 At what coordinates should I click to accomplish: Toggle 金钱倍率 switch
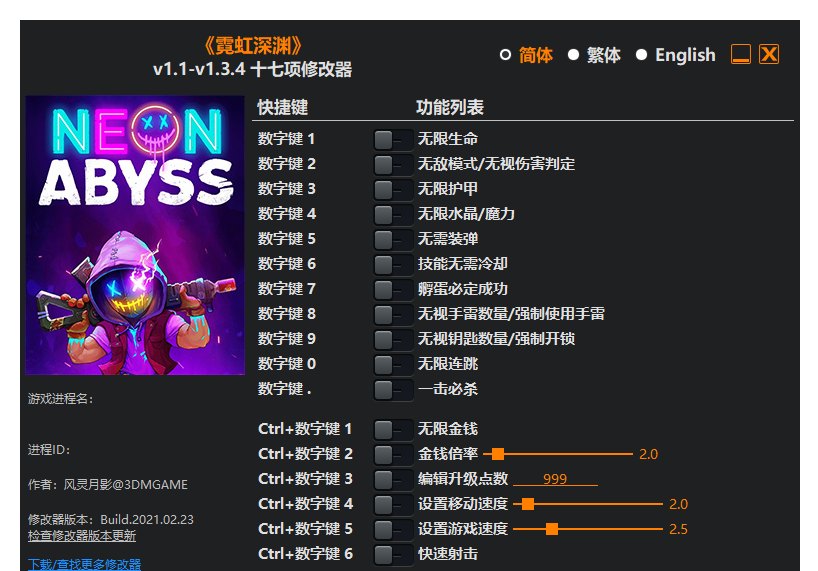[393, 455]
